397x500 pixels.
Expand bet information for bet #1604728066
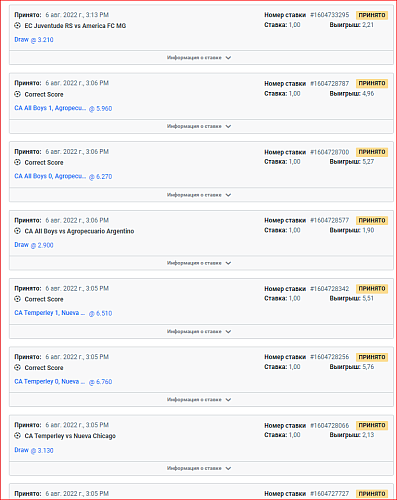coord(201,468)
